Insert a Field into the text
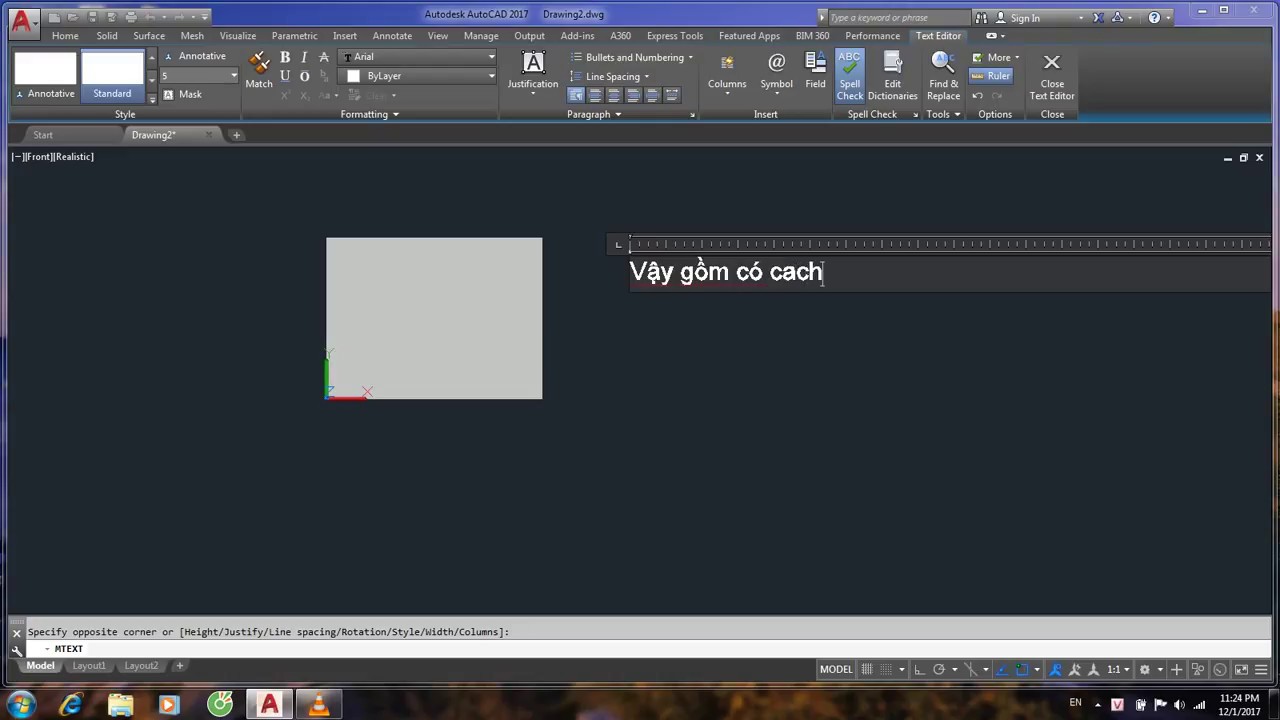Image resolution: width=1280 pixels, height=720 pixels. pyautogui.click(x=815, y=70)
